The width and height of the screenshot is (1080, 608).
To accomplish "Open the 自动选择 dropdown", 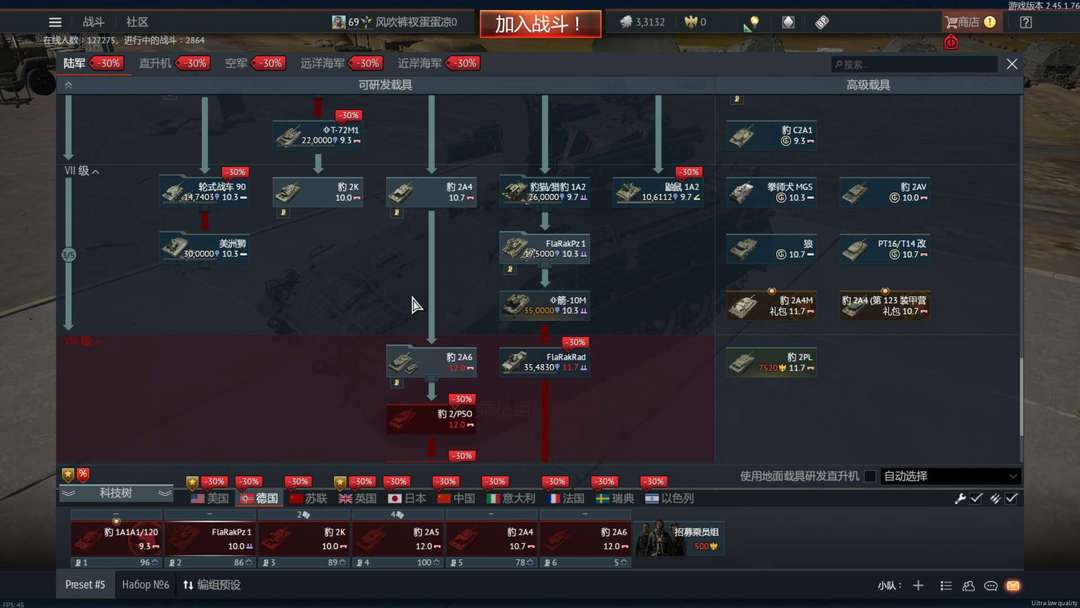I will click(950, 476).
